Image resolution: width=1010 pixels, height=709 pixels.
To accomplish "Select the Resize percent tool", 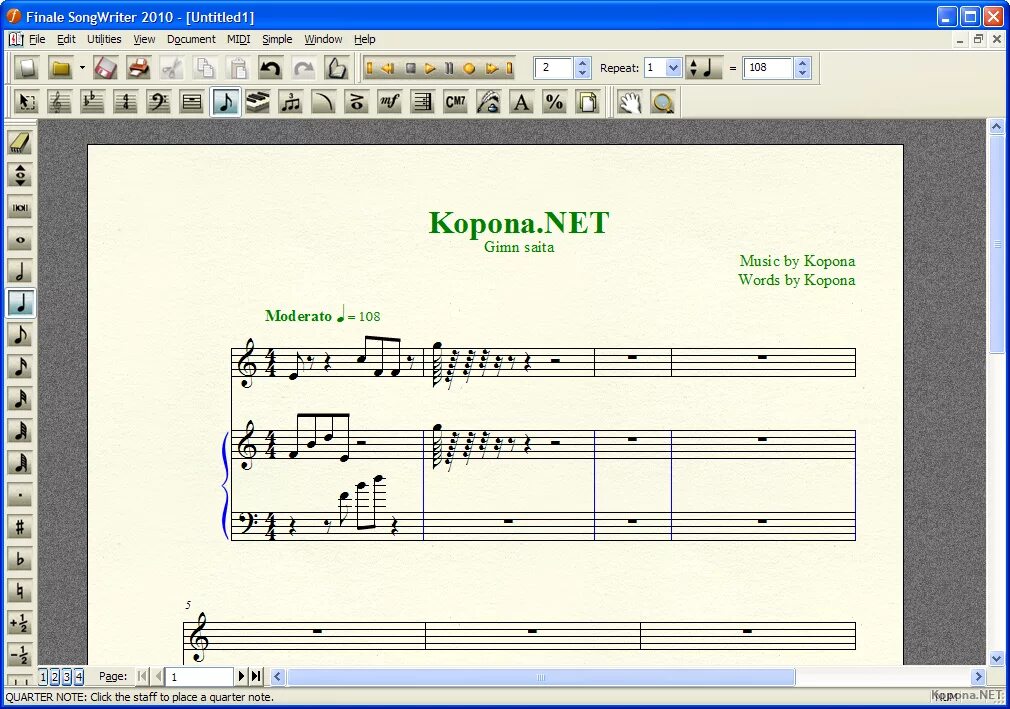I will [x=555, y=102].
